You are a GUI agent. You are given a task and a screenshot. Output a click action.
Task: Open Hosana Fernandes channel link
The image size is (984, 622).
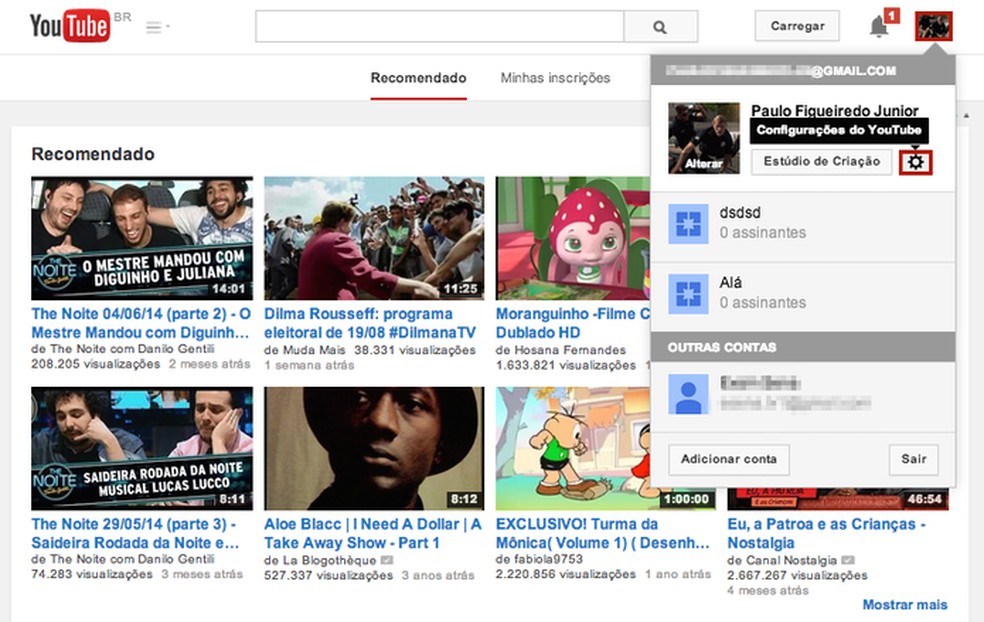tap(569, 350)
